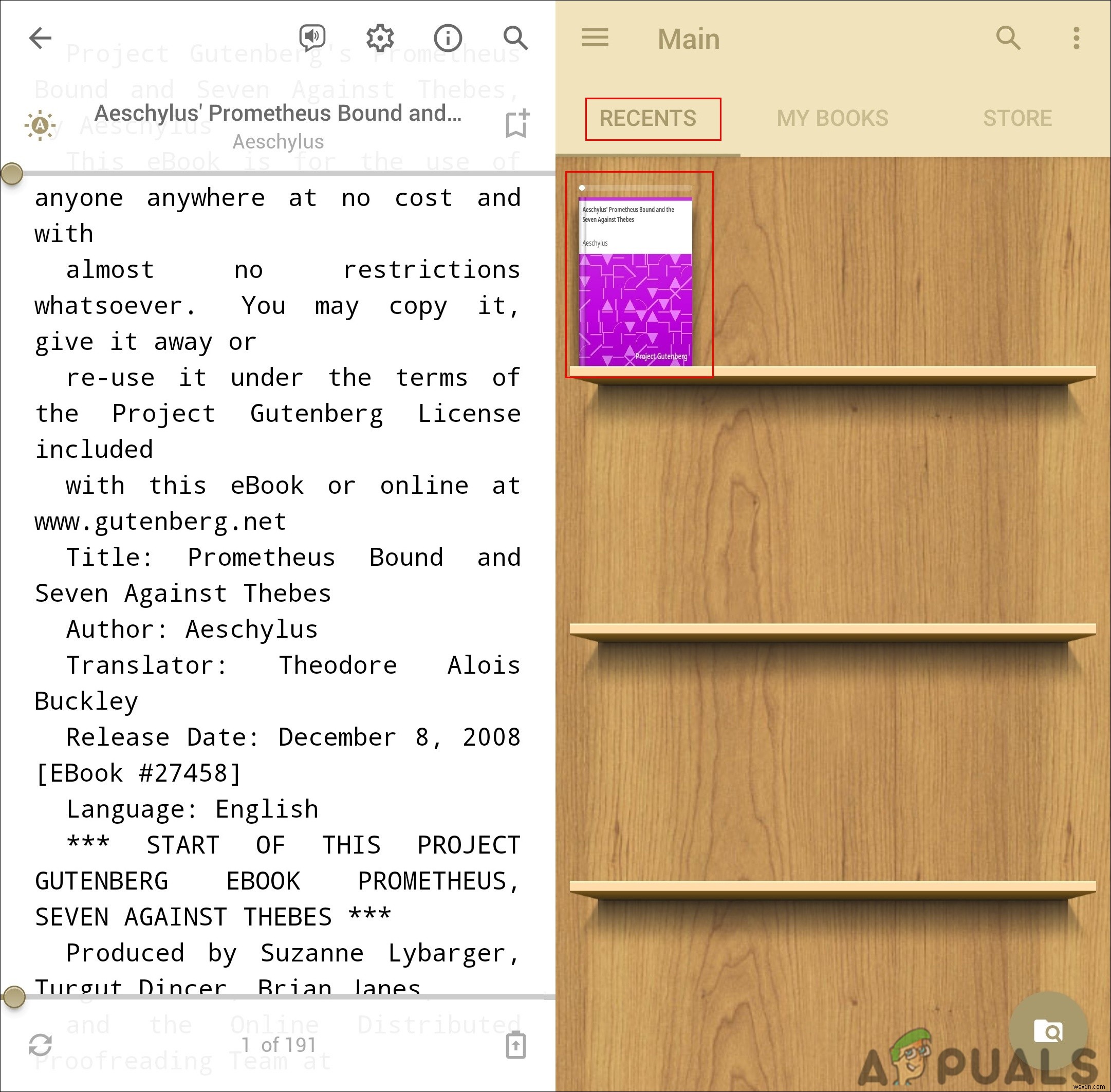The height and width of the screenshot is (1092, 1111).
Task: Switch to the RECENTS tab
Action: point(648,119)
